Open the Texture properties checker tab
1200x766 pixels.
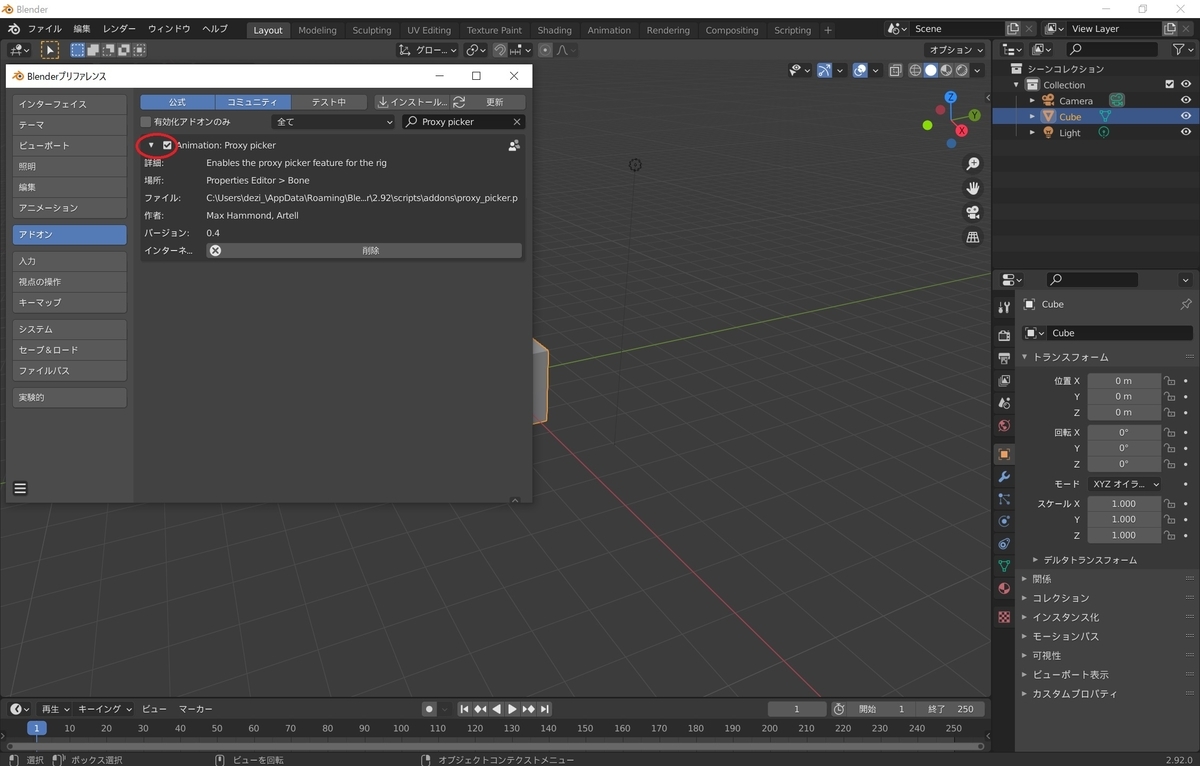pyautogui.click(x=1004, y=617)
